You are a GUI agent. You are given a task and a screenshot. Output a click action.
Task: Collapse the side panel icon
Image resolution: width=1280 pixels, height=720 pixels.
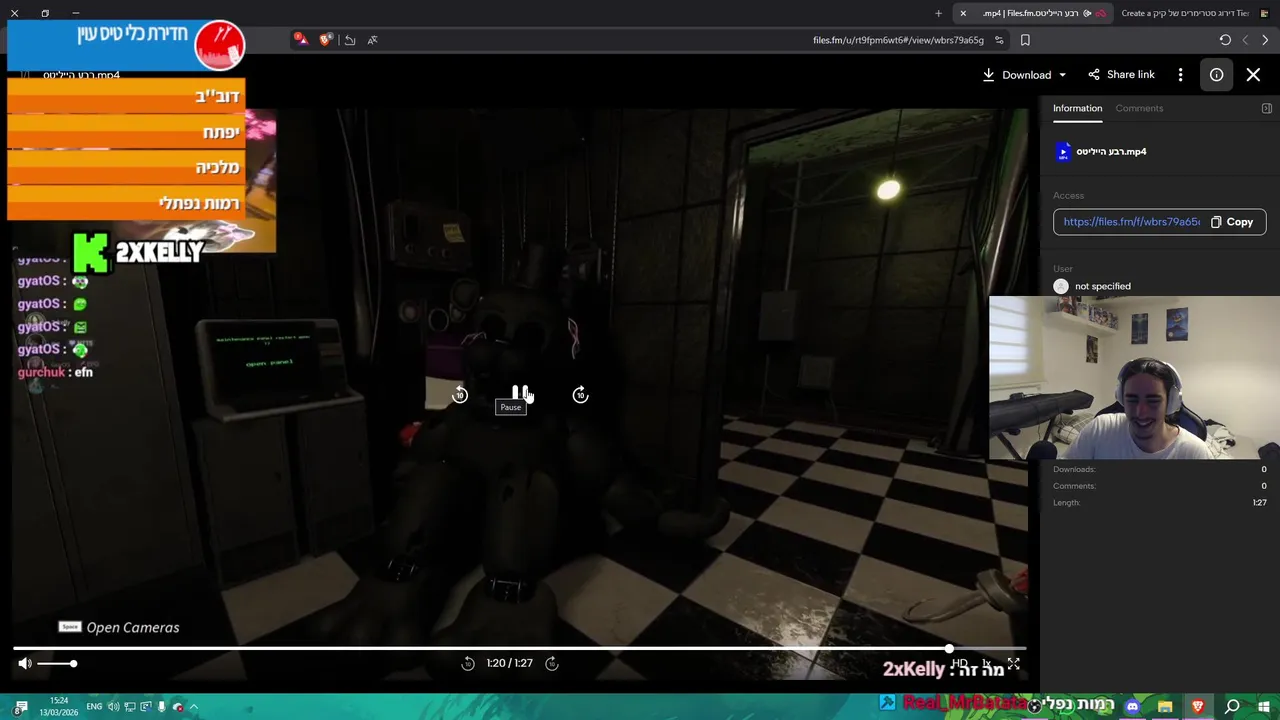pyautogui.click(x=1266, y=108)
